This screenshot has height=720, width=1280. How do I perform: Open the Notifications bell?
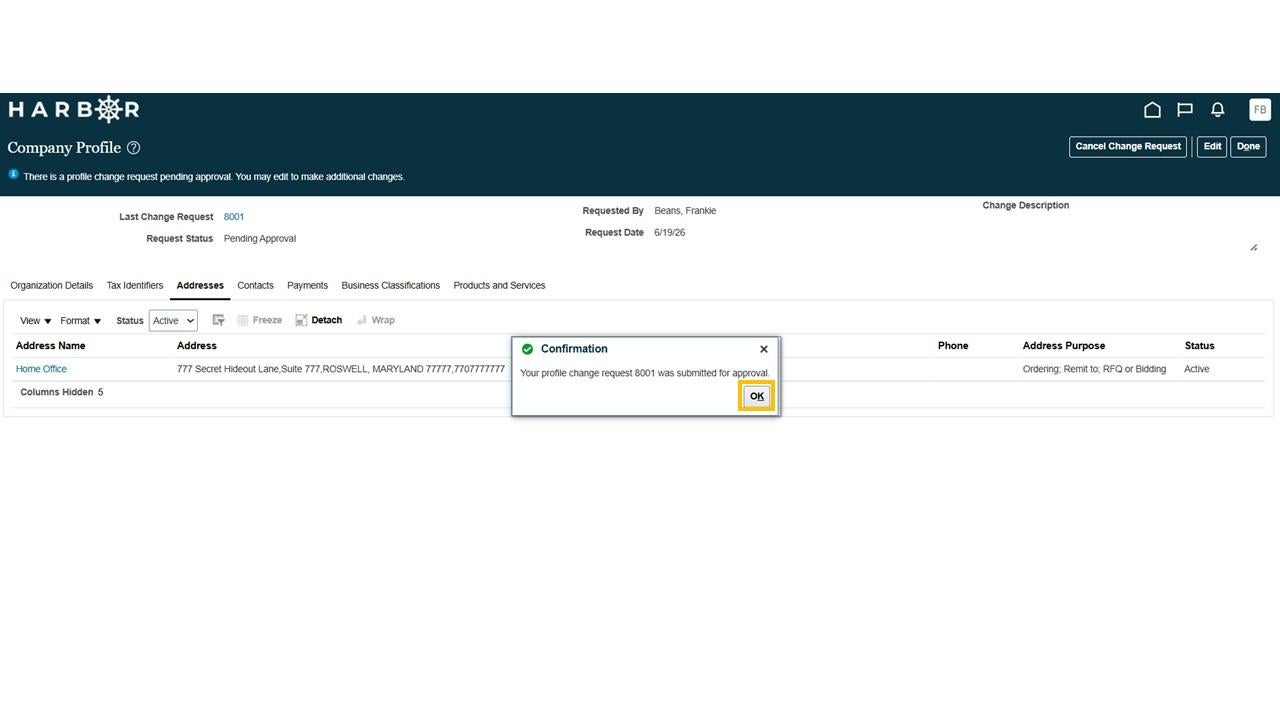(1218, 110)
